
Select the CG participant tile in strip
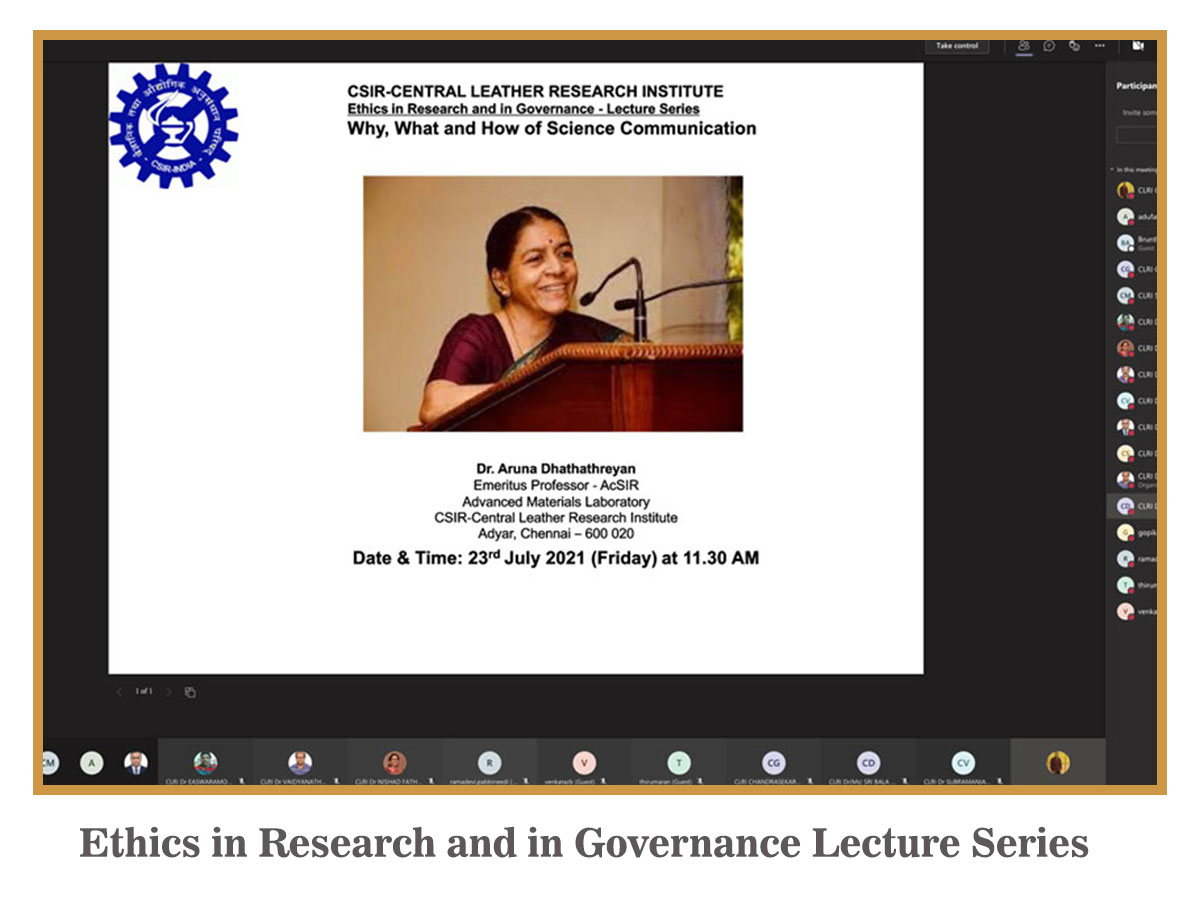773,764
